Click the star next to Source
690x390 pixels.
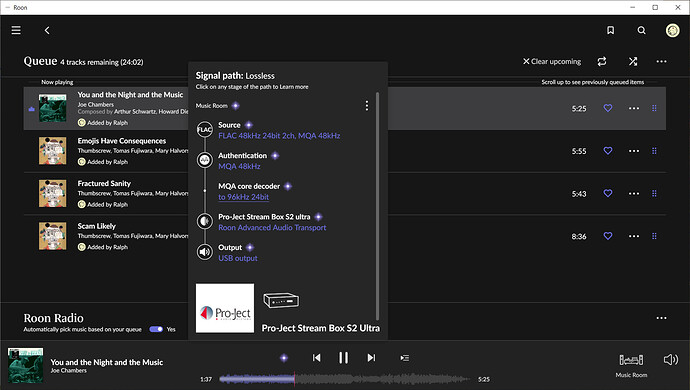(x=249, y=125)
